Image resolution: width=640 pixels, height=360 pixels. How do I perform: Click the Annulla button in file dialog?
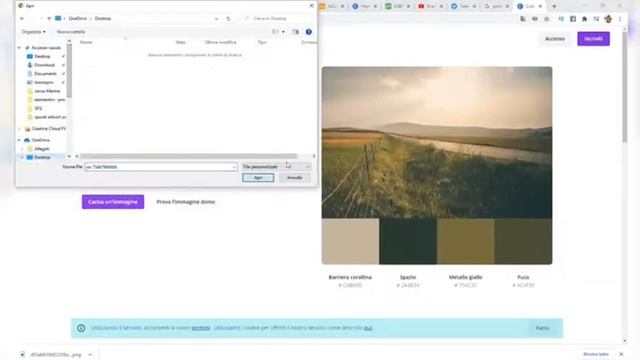click(x=294, y=178)
